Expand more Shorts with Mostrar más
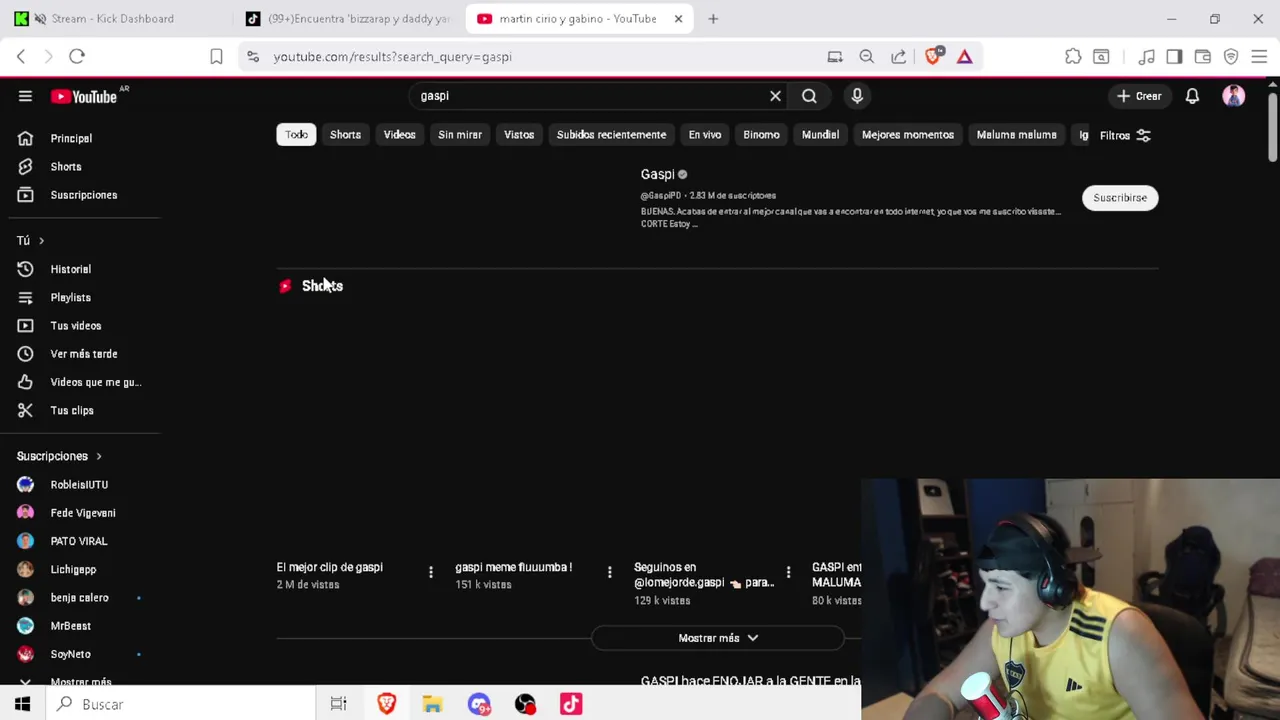The height and width of the screenshot is (720, 1280). pyautogui.click(x=718, y=638)
